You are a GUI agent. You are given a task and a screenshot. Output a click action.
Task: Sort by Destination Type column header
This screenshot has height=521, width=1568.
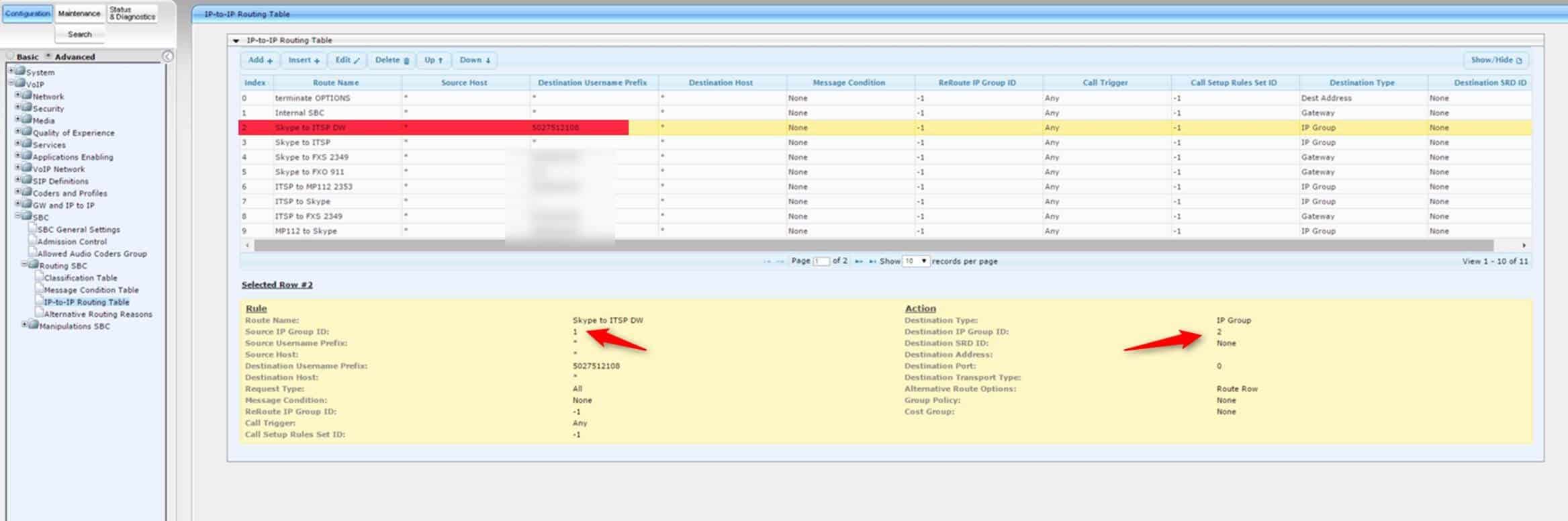click(1362, 83)
